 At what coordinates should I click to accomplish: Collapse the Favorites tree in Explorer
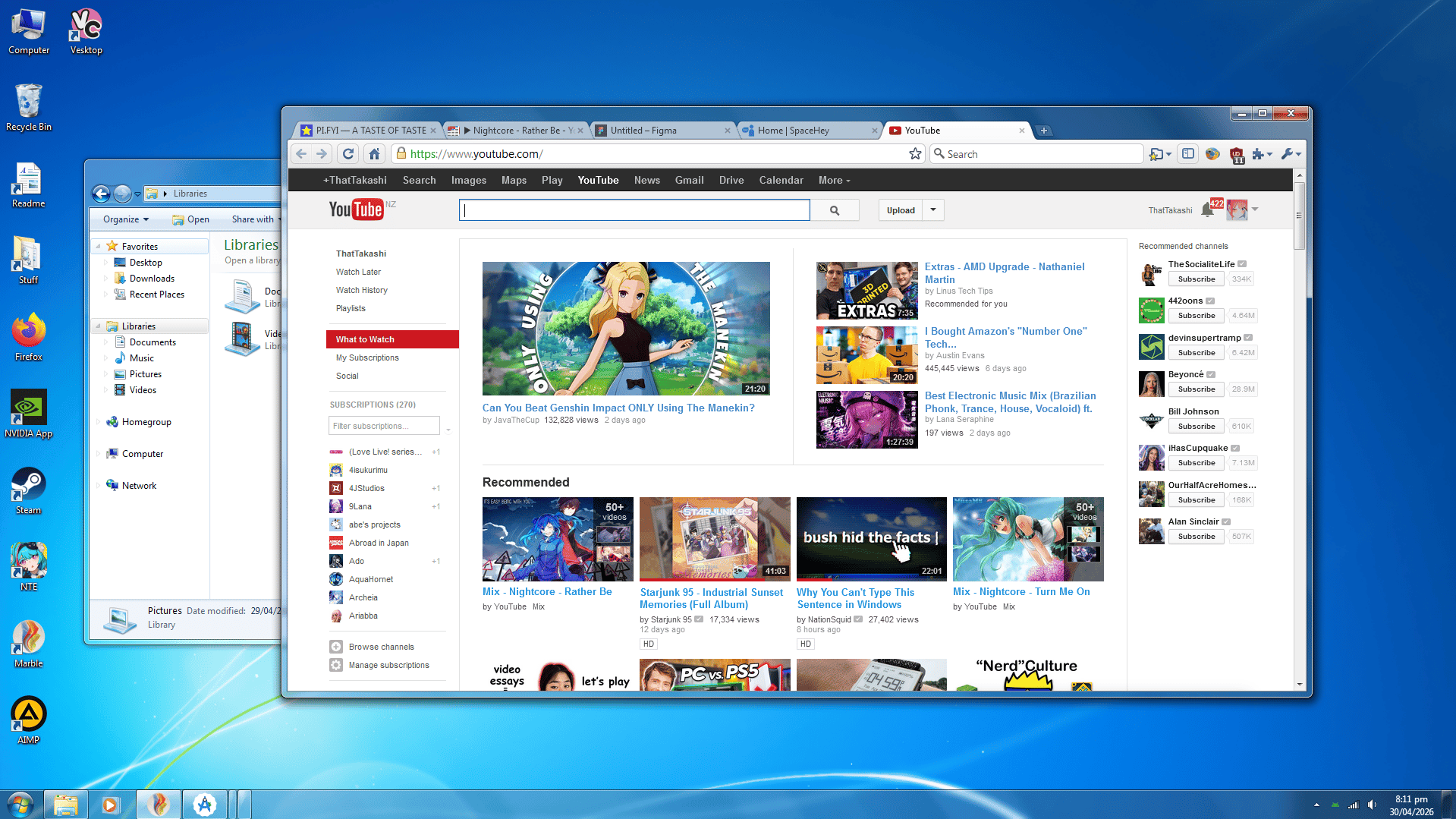coord(98,247)
